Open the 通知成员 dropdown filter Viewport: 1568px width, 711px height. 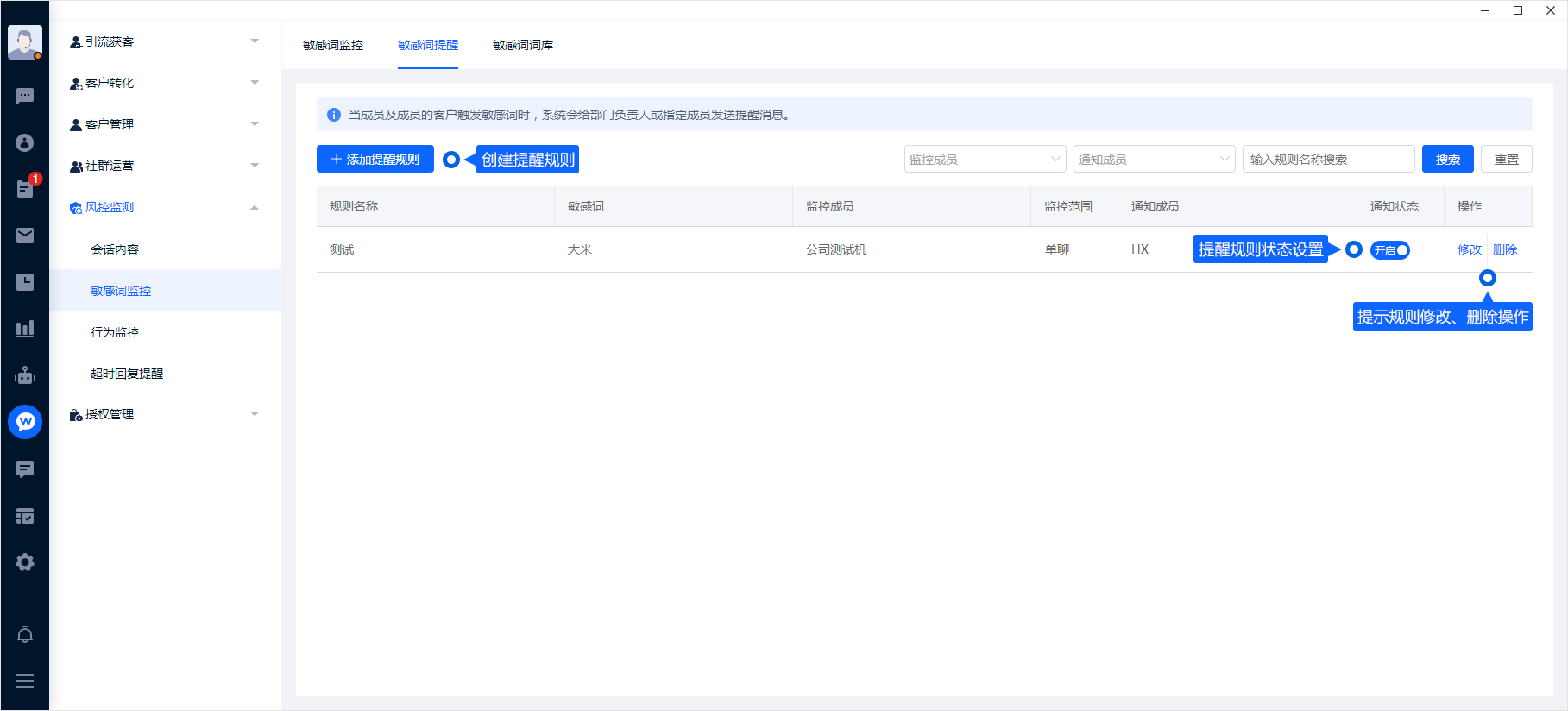[x=1154, y=160]
